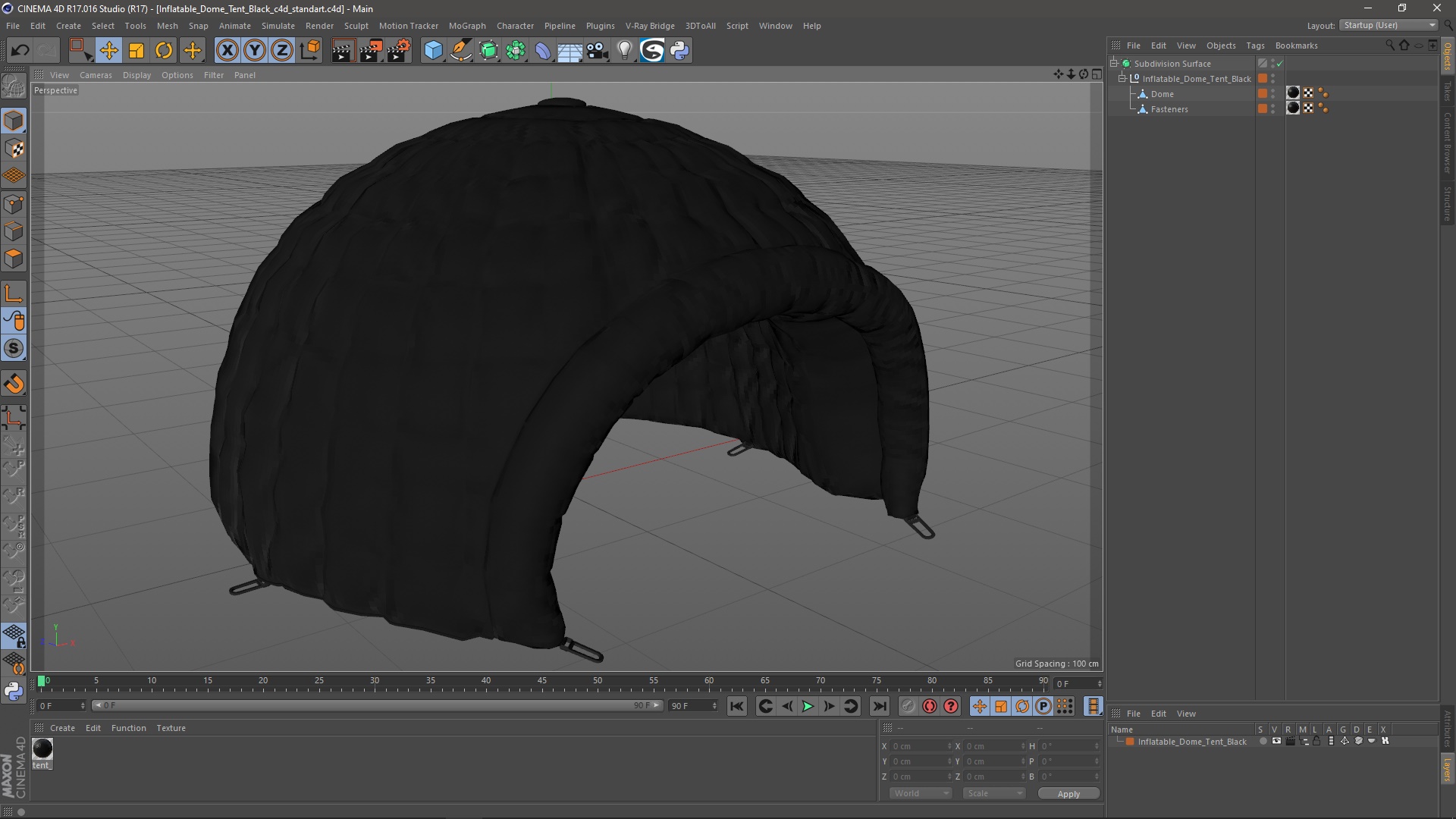
Task: Open the Structure side tab
Action: [1448, 203]
